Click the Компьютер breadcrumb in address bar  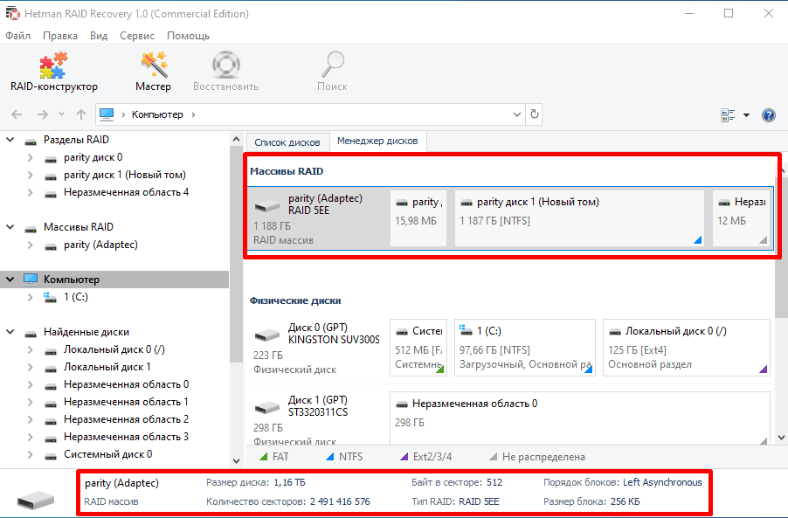[x=157, y=115]
